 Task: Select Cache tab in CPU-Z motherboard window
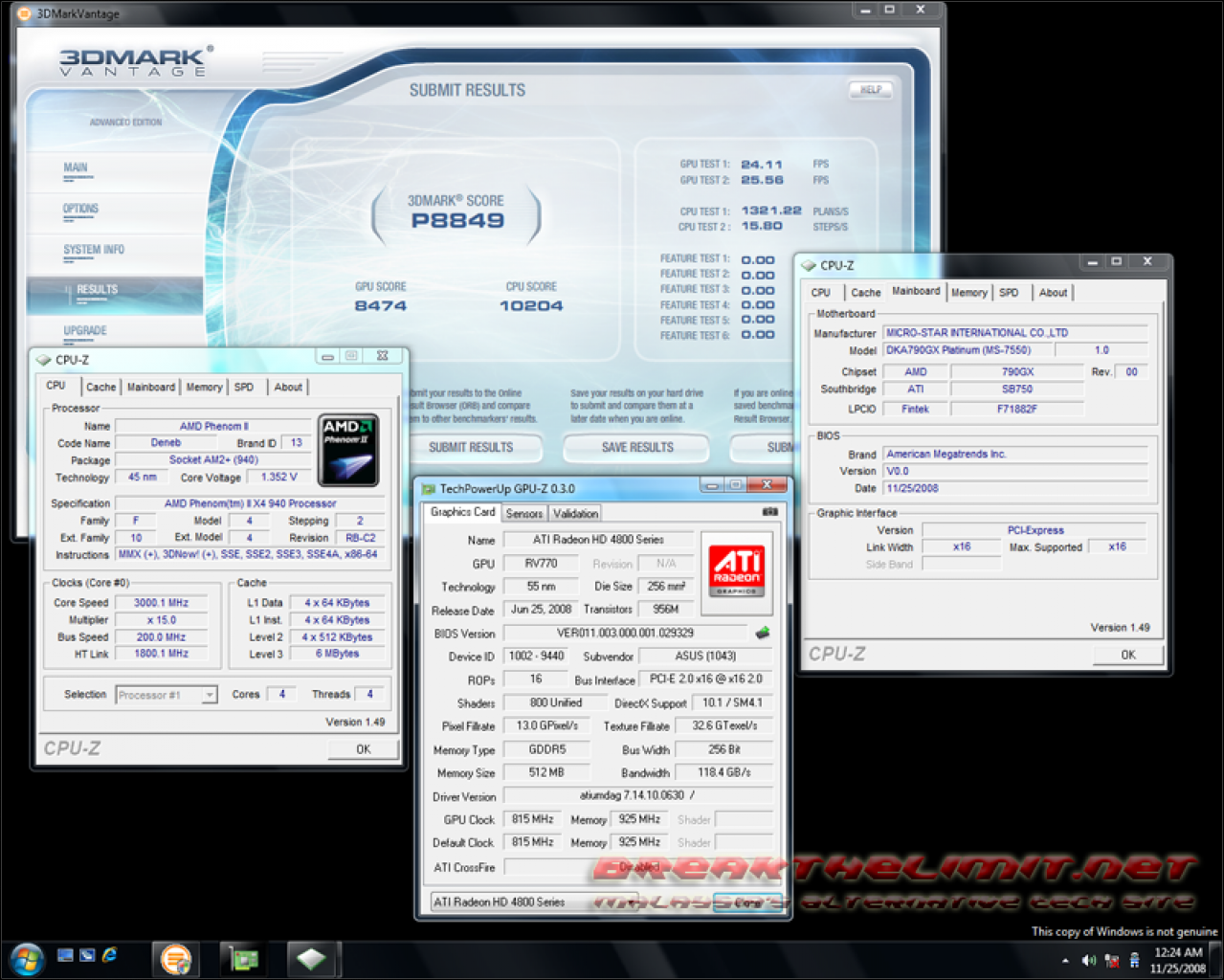(865, 293)
